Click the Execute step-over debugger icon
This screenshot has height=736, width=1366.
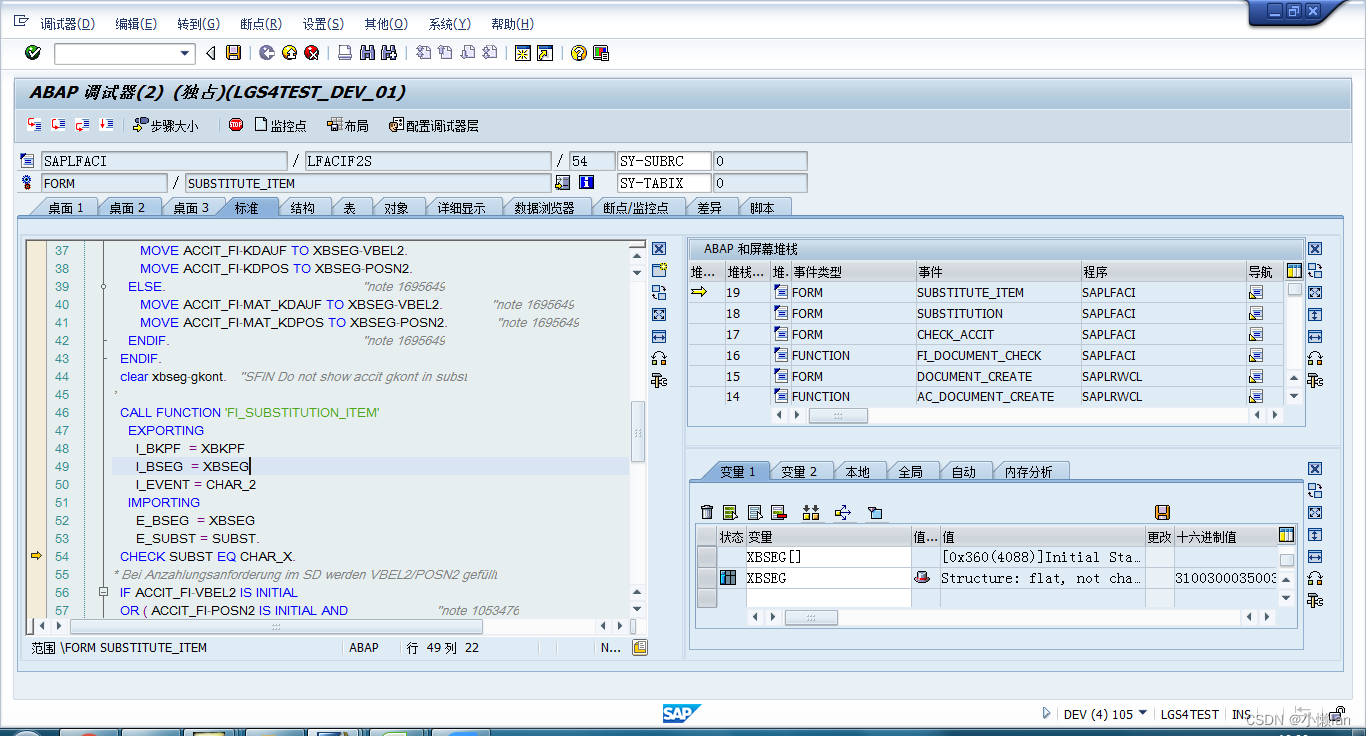pyautogui.click(x=58, y=125)
